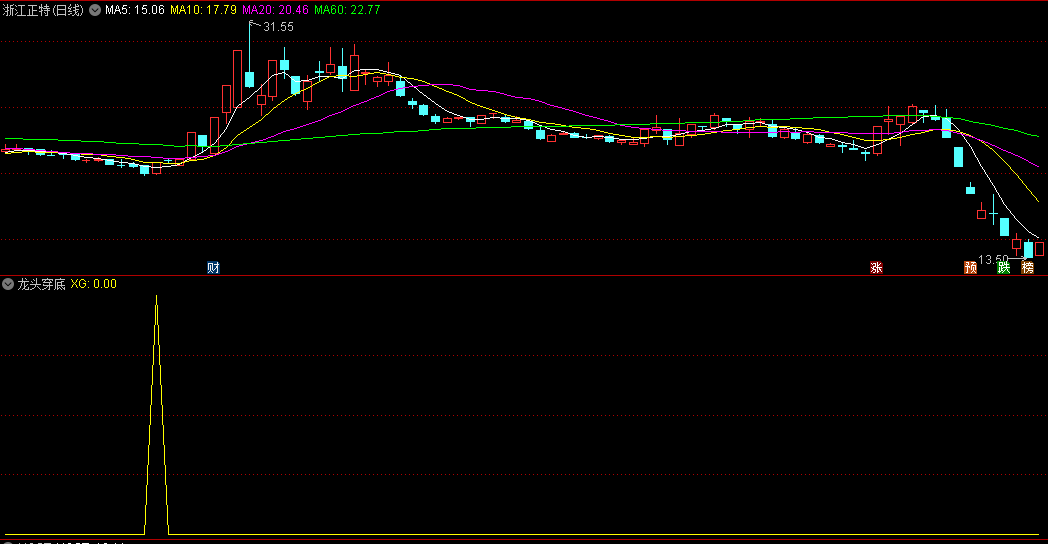Screen dimensions: 1048x544
Task: Click the MA20: 20.46 label
Action: [275, 10]
